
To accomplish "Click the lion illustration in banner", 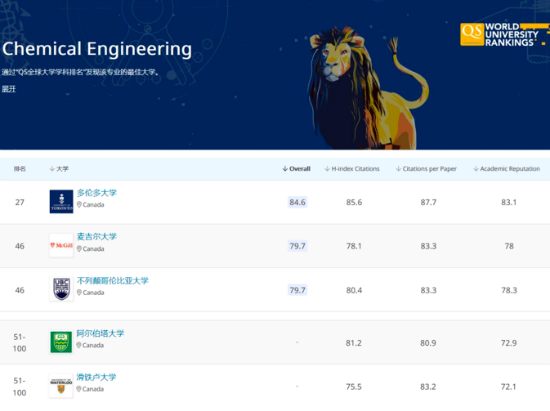I will [368, 88].
